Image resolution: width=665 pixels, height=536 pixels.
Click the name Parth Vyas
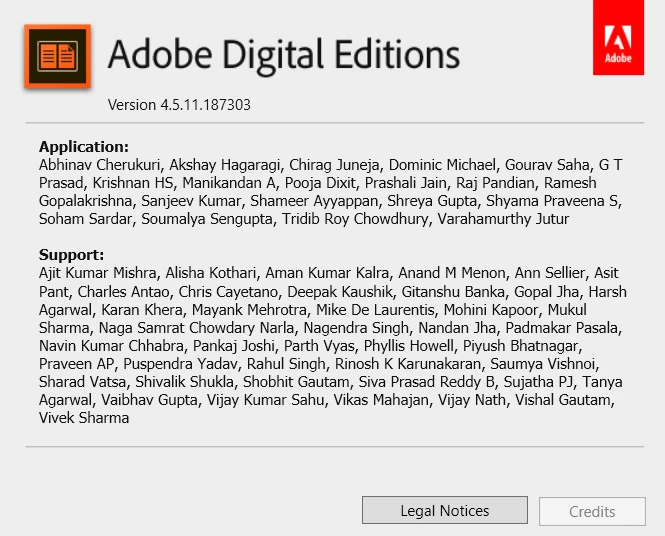(319, 346)
